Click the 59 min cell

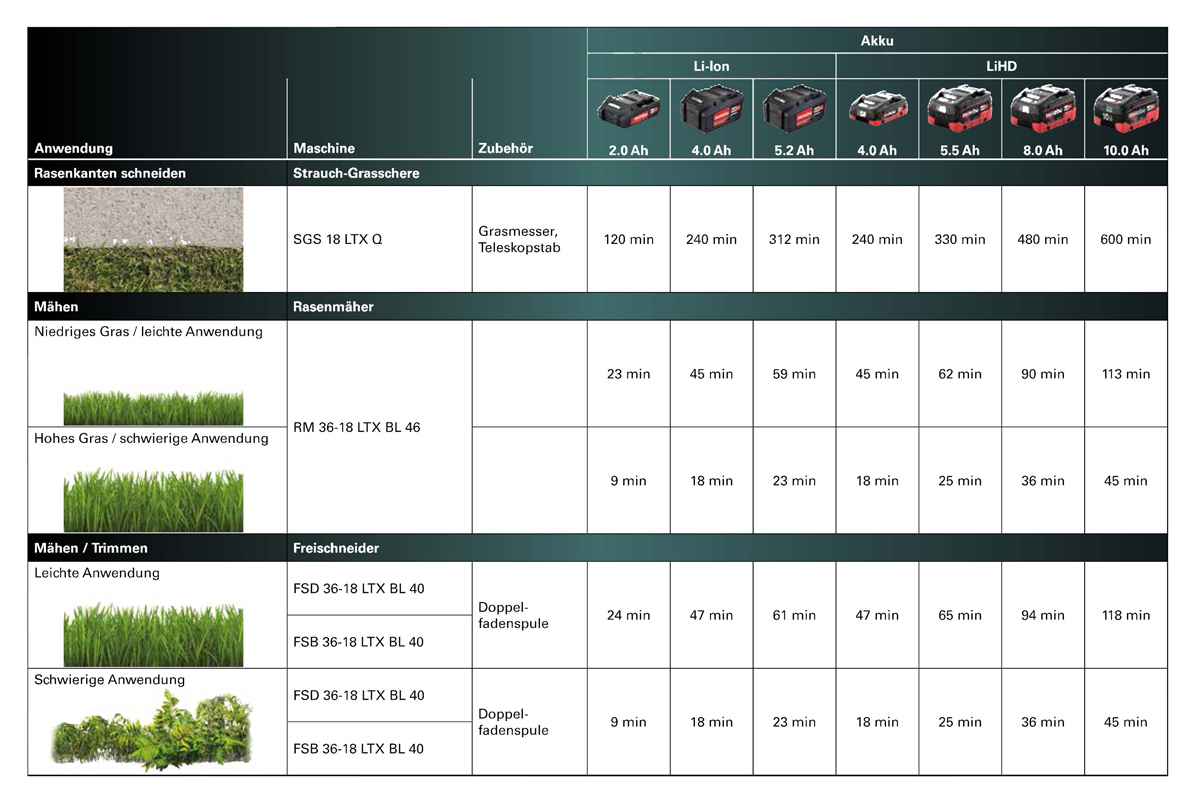pos(794,374)
